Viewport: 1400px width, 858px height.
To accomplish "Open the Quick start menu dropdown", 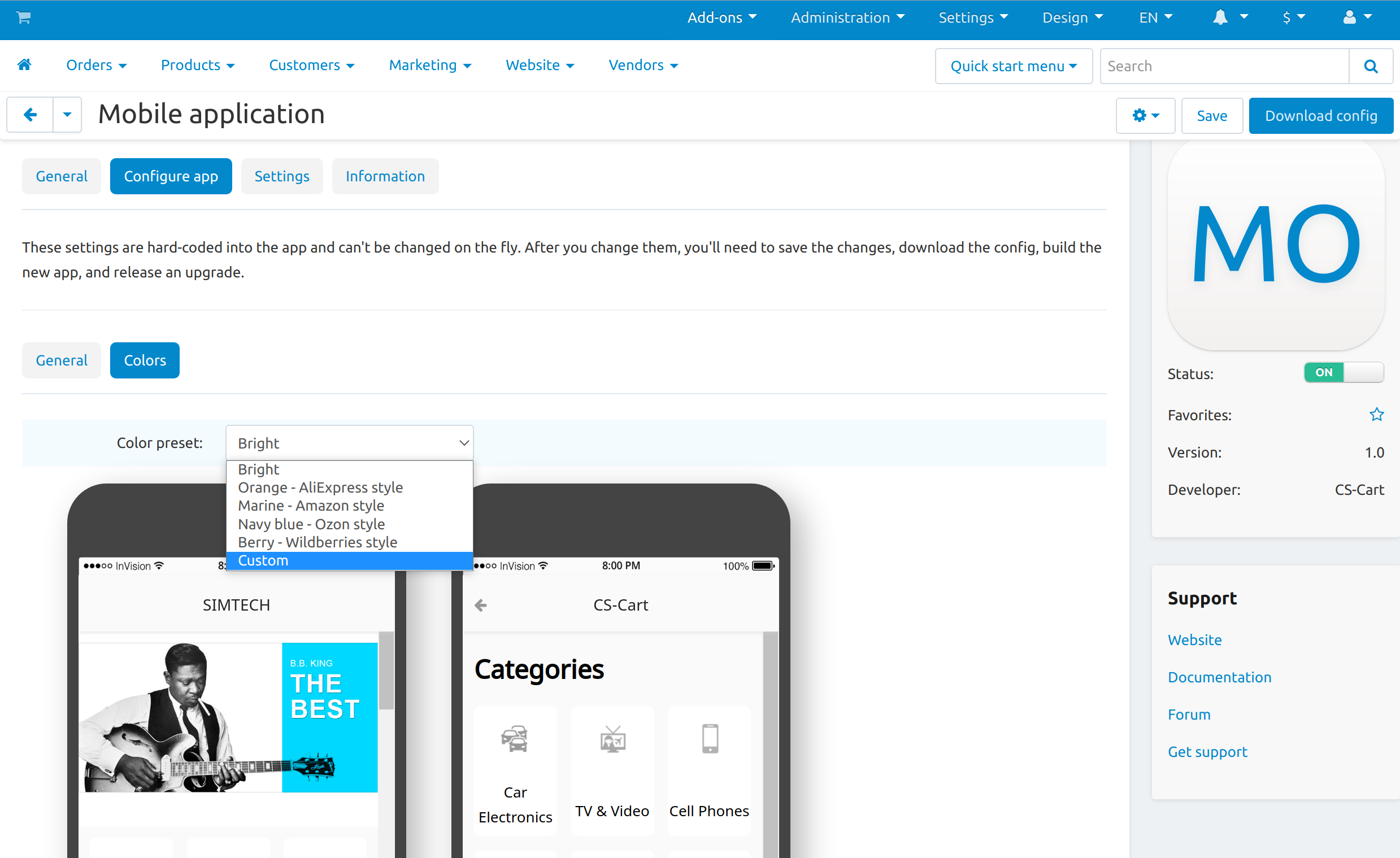I will coord(1014,66).
